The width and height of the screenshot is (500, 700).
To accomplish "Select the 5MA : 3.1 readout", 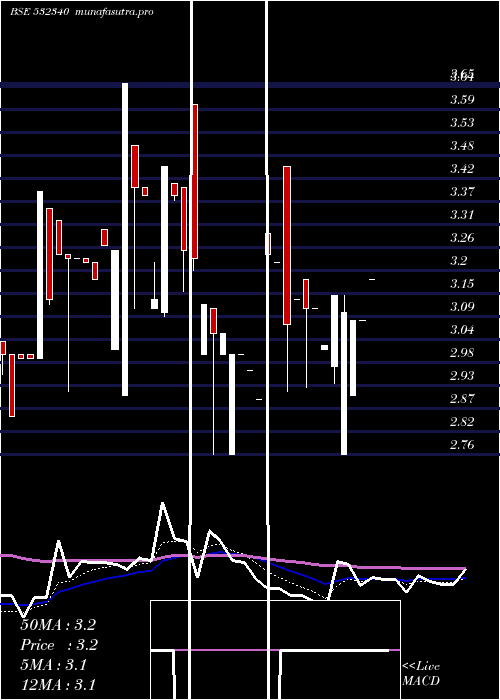I will (54, 665).
